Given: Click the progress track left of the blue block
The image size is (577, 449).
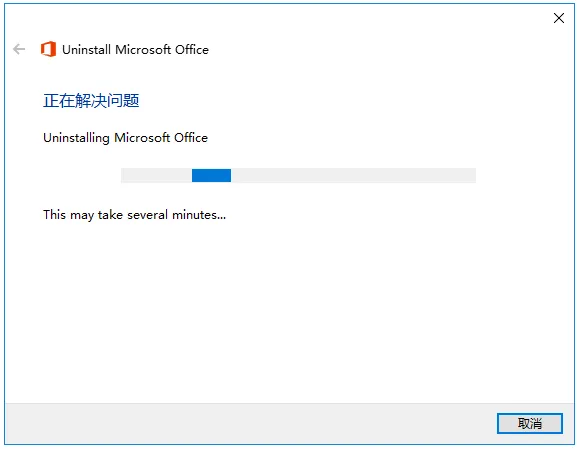Looking at the screenshot, I should tap(156, 175).
